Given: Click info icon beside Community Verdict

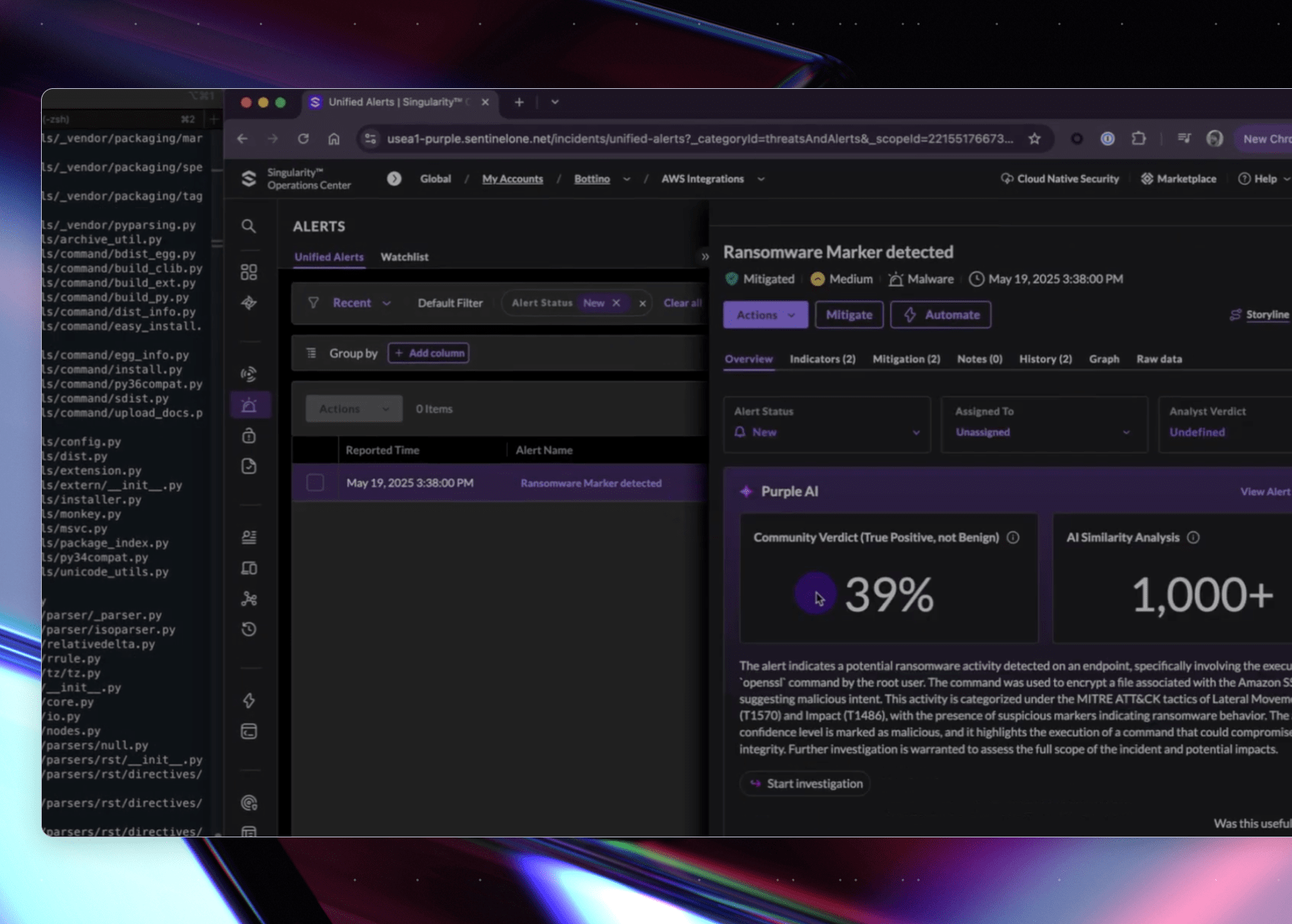Looking at the screenshot, I should tap(1013, 538).
